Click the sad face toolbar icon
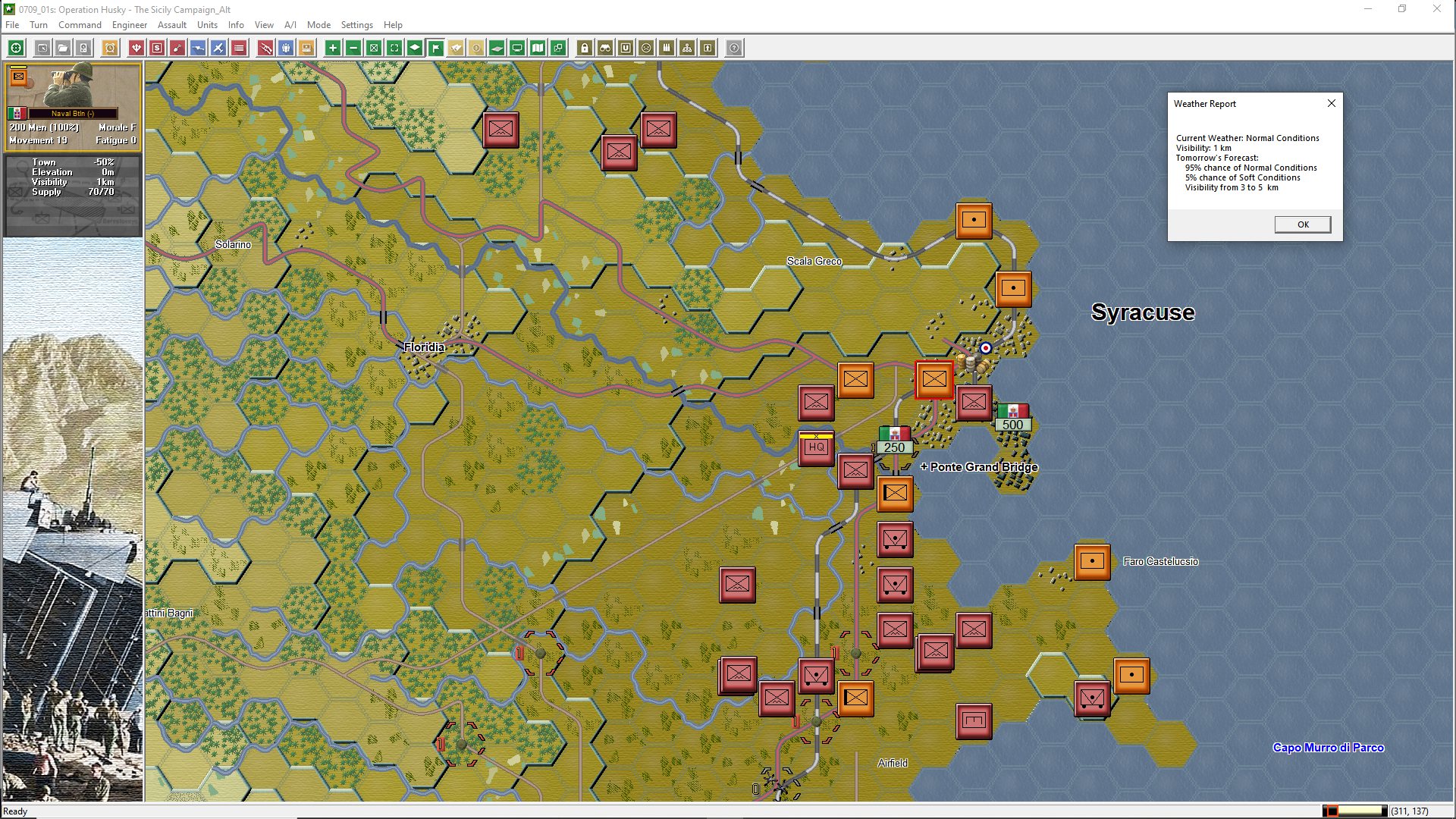This screenshot has width=1456, height=819. click(646, 48)
